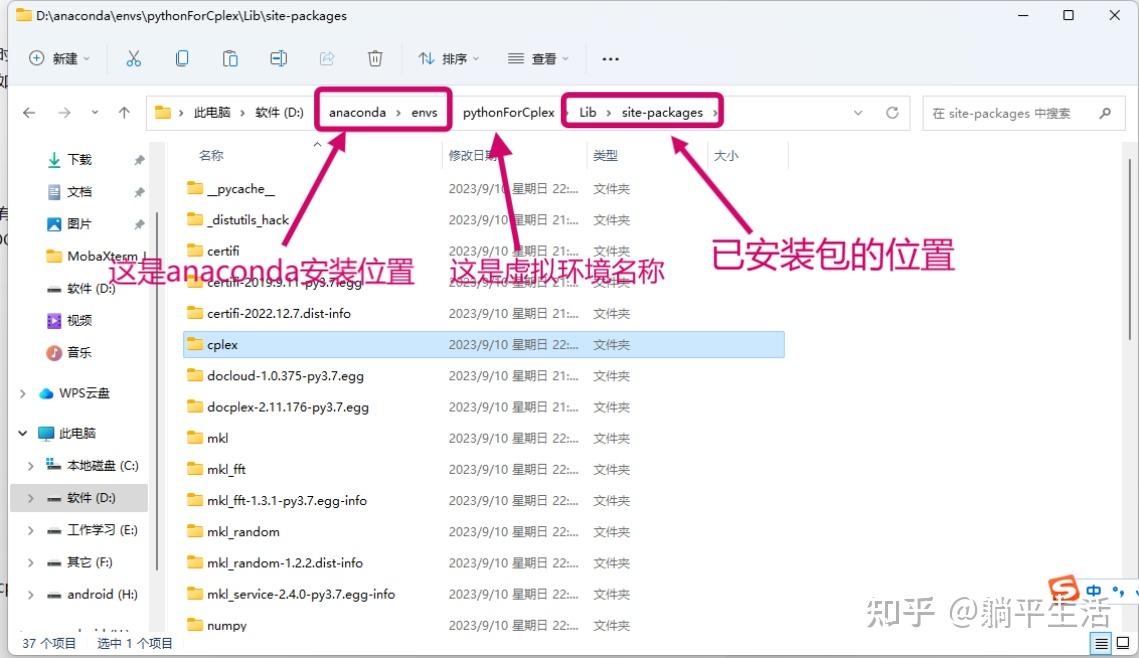This screenshot has width=1139, height=658.
Task: Switch to large icons view layout
Action: pos(1124,644)
